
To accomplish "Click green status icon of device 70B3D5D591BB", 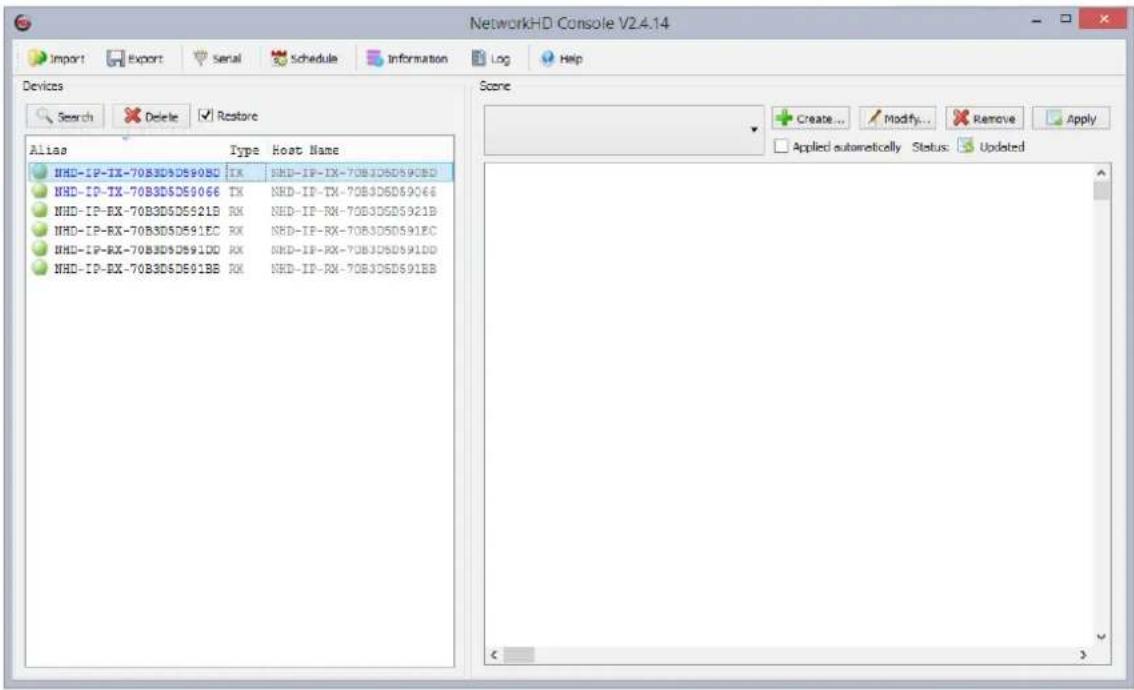I will coord(40,268).
